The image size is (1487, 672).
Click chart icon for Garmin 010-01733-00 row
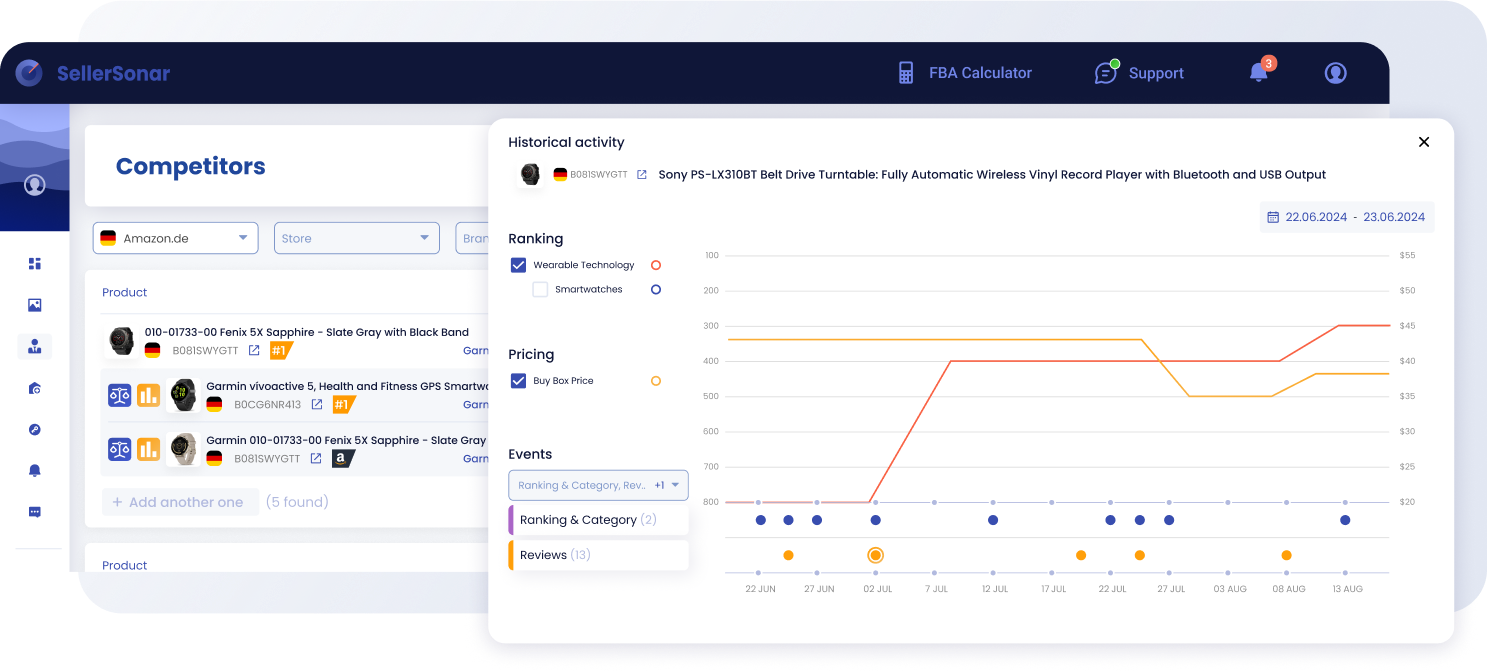click(149, 449)
